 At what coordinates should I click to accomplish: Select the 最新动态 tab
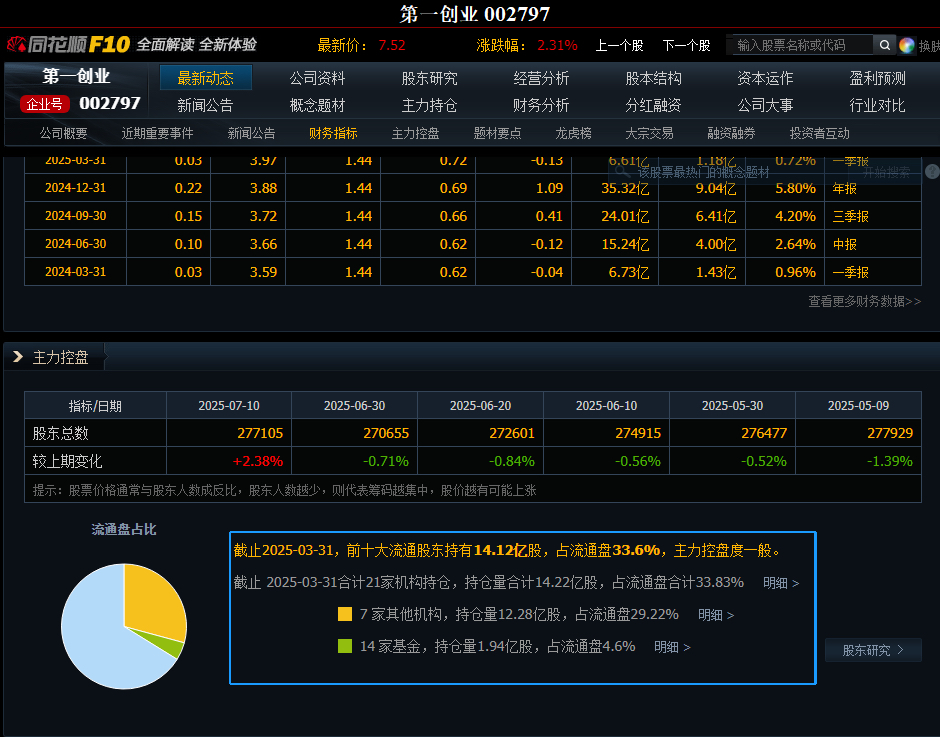[206, 78]
